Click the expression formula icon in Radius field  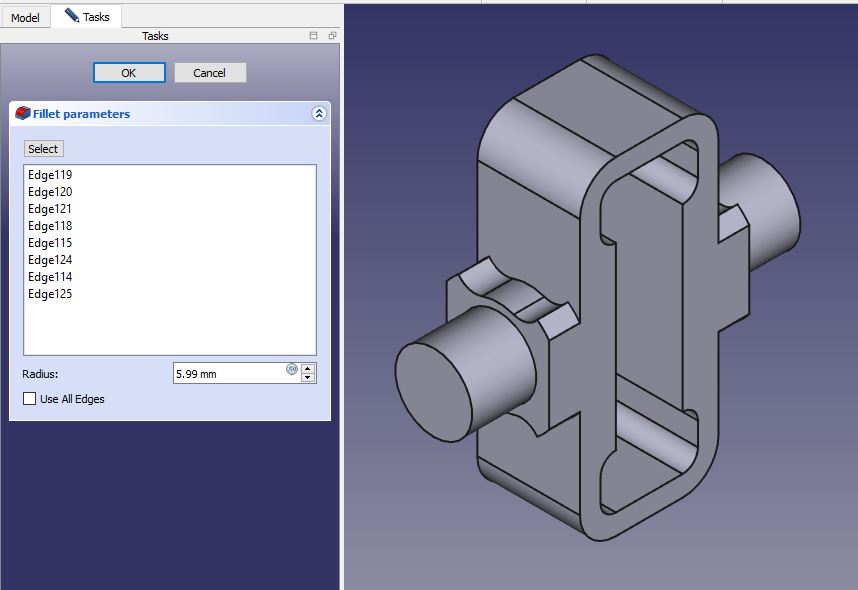click(x=292, y=369)
